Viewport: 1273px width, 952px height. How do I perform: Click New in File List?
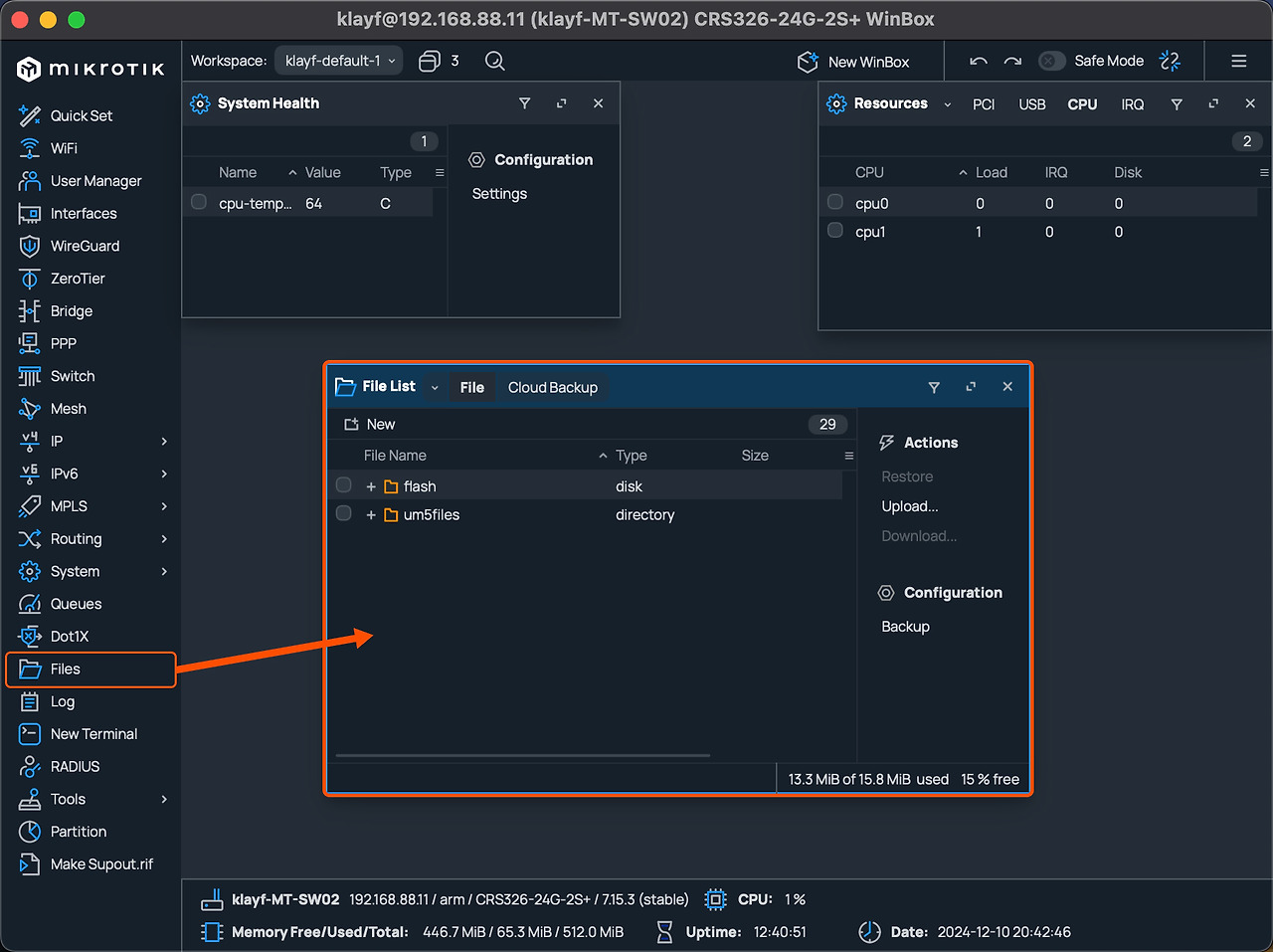(370, 424)
